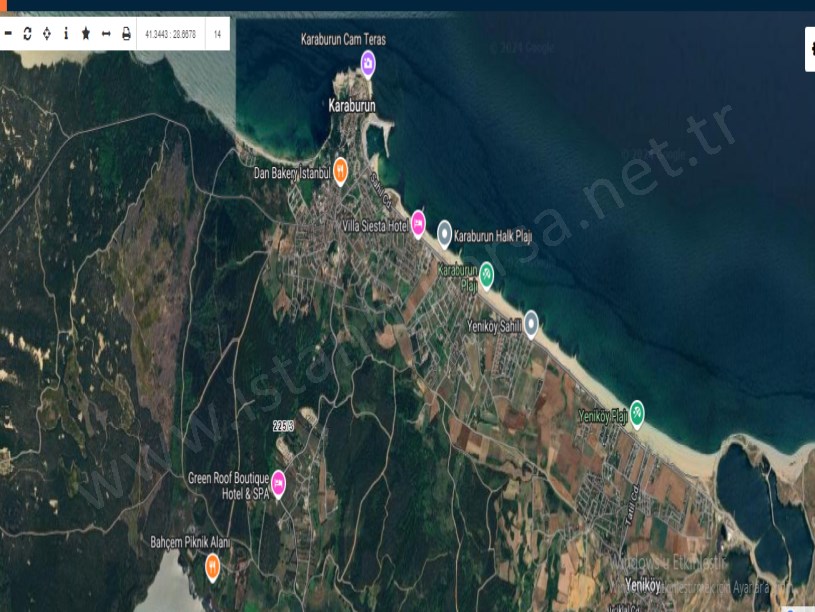
Task: Click the coordinates display 41.3443 : 28.6678
Action: 170,34
